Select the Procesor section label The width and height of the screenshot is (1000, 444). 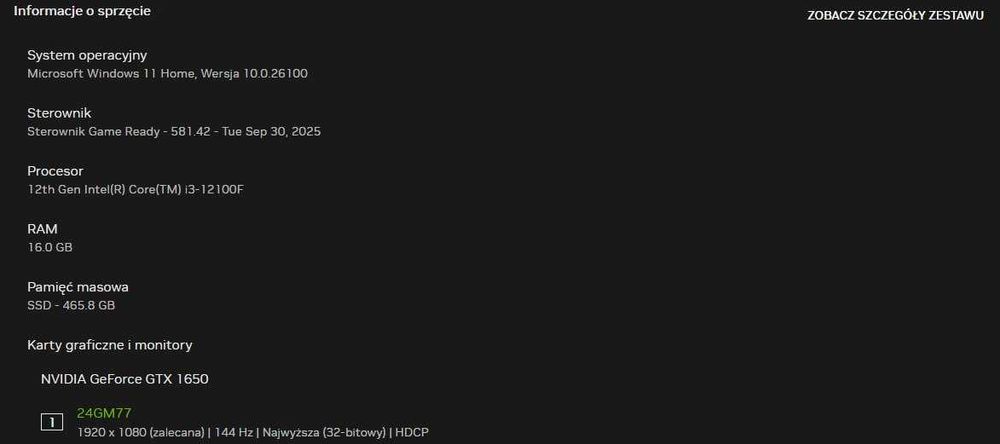click(55, 171)
